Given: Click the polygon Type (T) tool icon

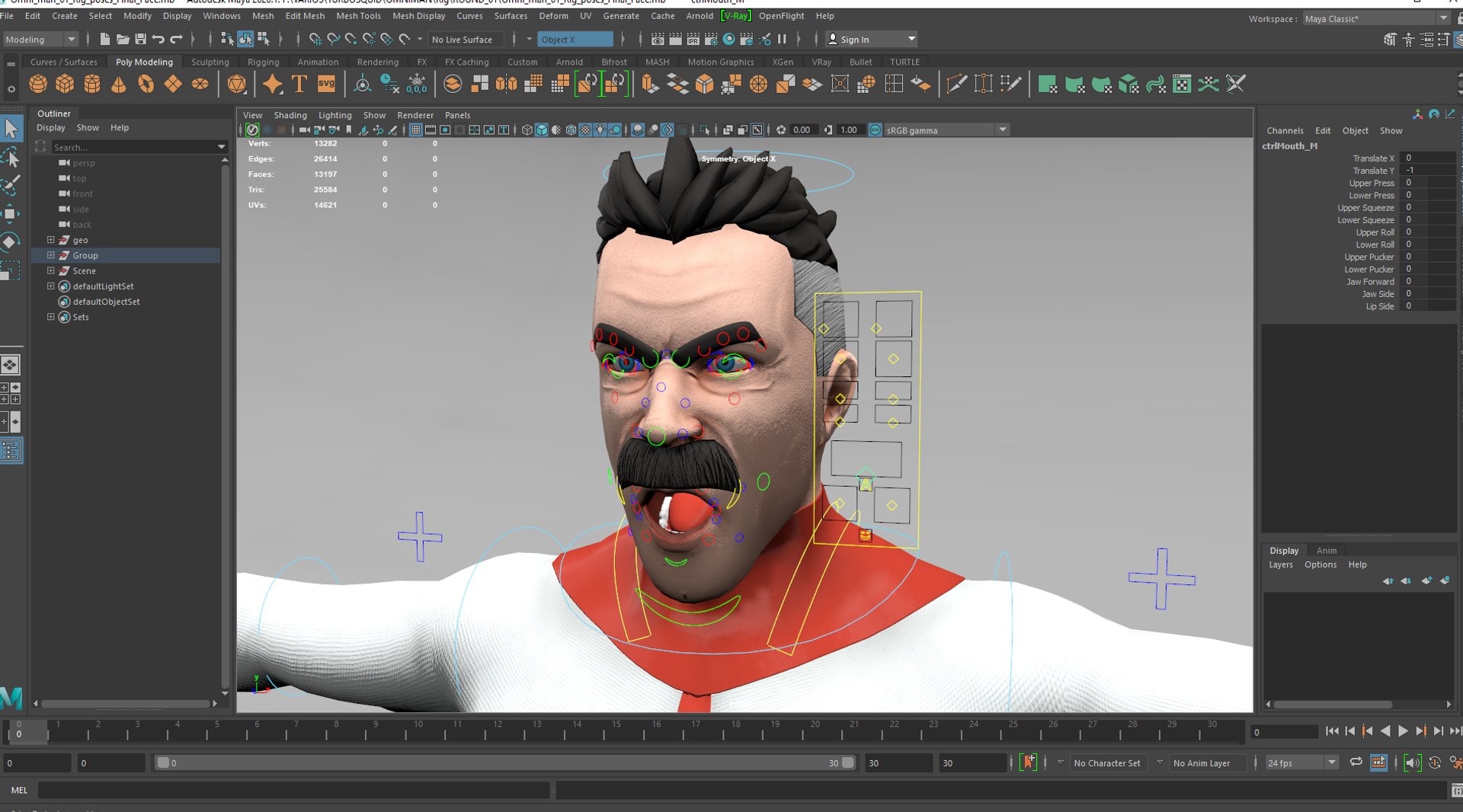Looking at the screenshot, I should [299, 84].
